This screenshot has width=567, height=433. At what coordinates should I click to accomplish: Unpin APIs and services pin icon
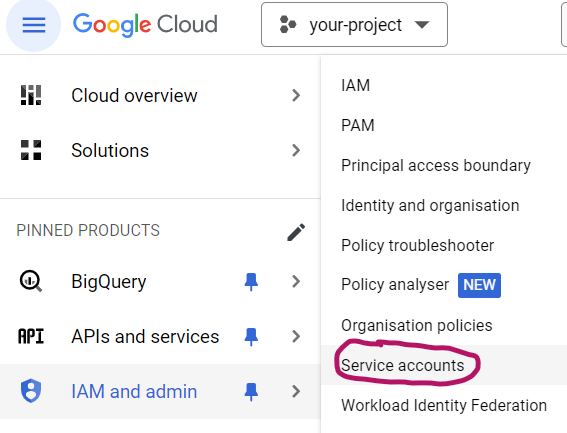click(x=251, y=337)
